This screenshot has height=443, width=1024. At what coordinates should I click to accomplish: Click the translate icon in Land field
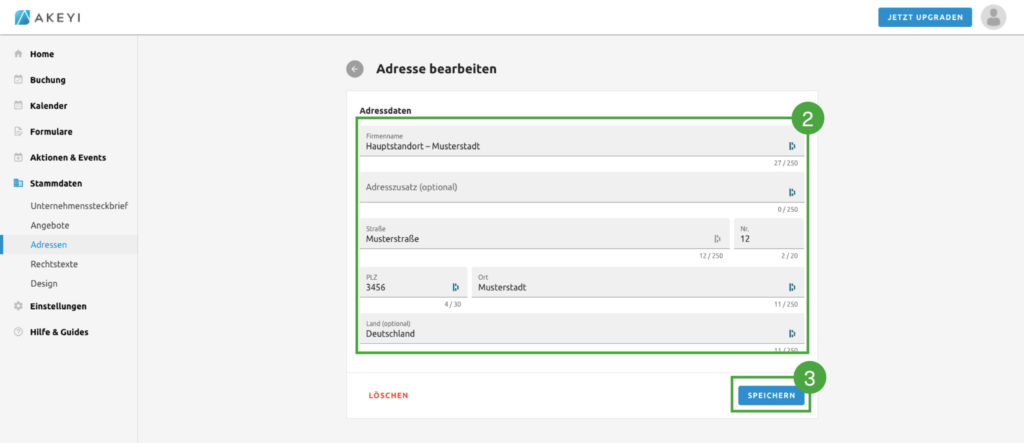point(792,334)
